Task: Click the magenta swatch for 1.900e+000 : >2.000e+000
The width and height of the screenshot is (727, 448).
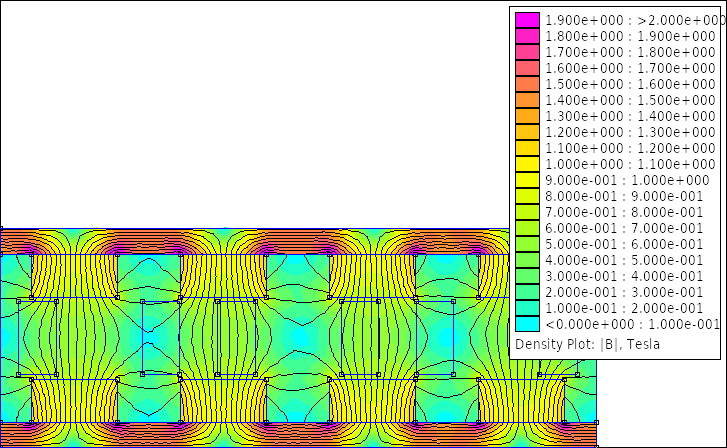Action: pos(527,20)
